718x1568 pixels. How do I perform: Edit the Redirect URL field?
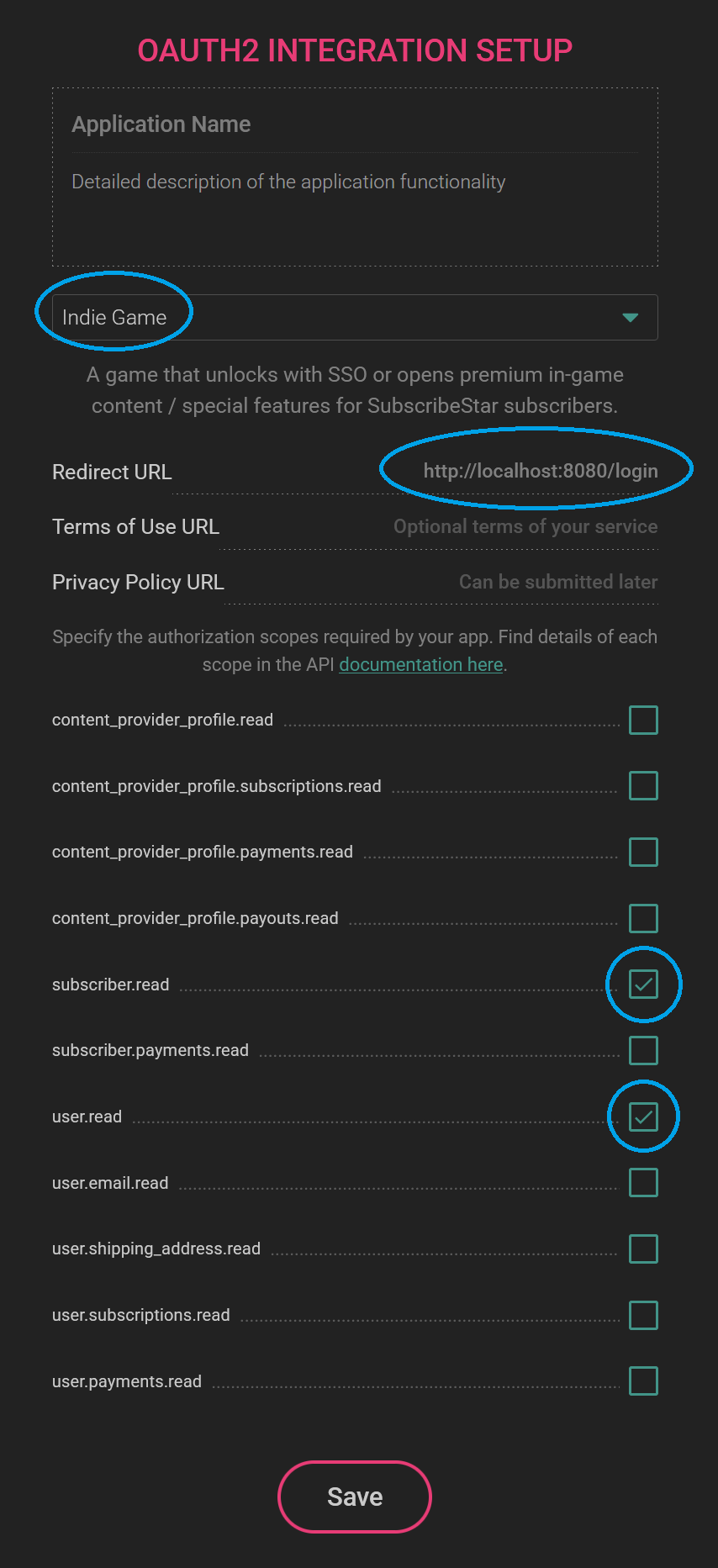(439, 471)
